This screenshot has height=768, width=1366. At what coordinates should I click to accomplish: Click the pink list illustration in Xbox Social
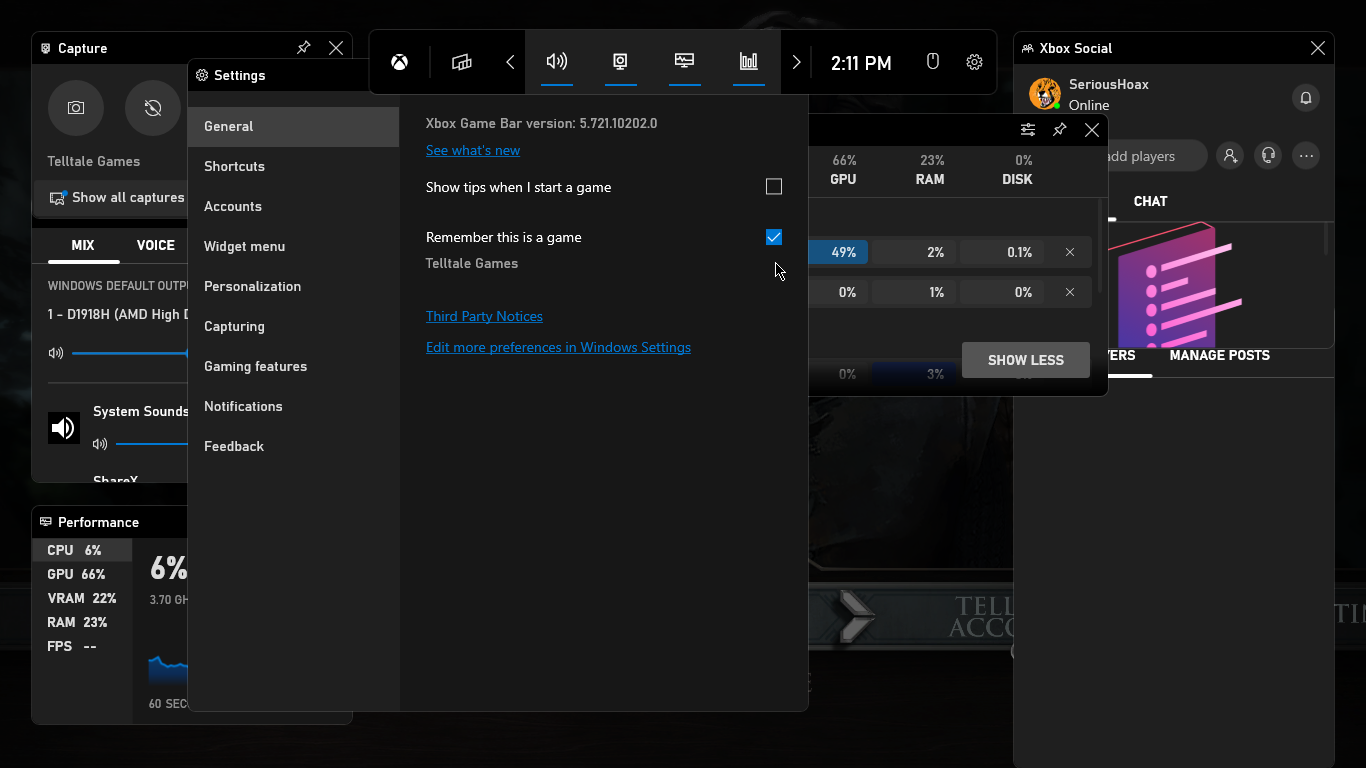click(1174, 284)
